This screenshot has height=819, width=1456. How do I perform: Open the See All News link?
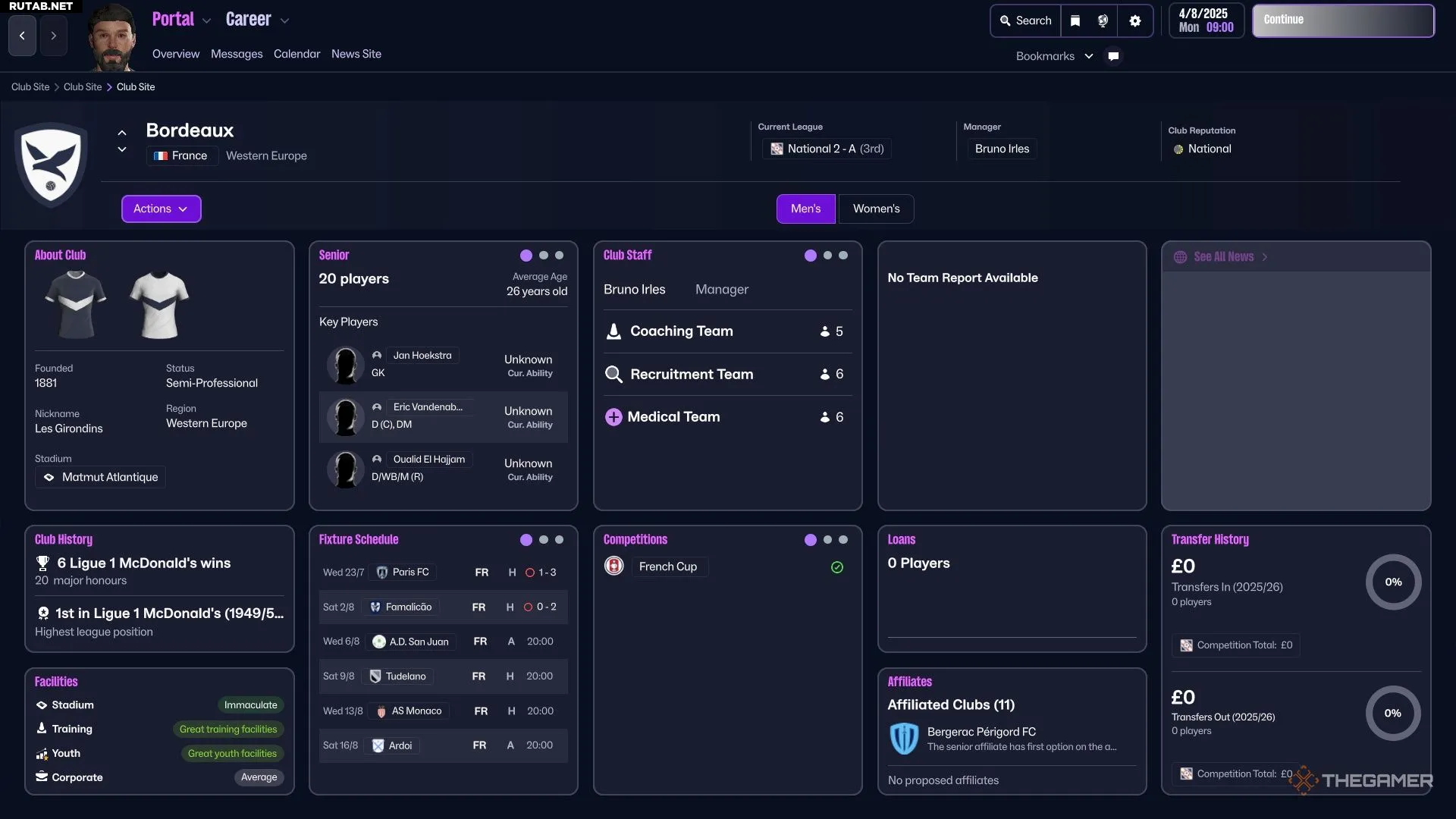click(1223, 257)
